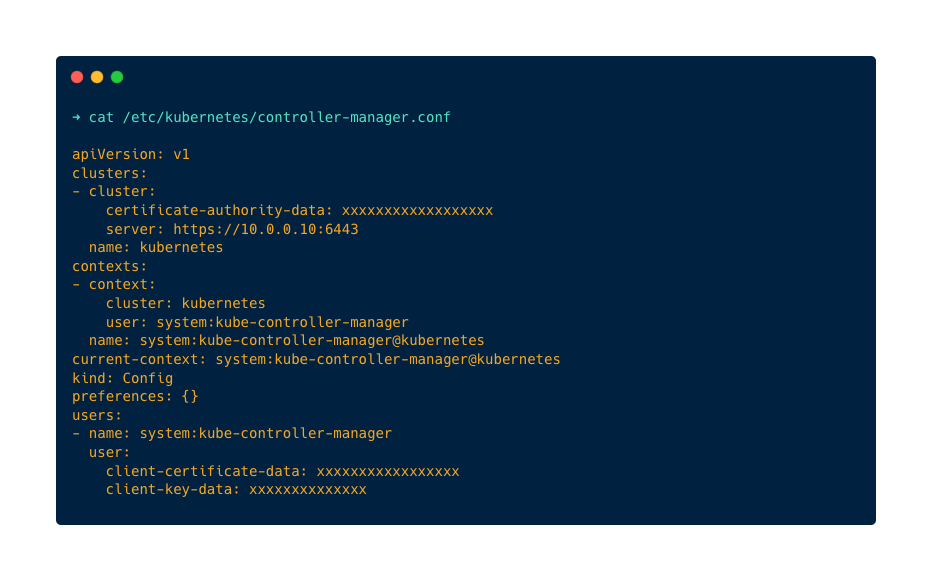
Task: Open the https://10.0.0.10:6443 server URL
Action: click(x=266, y=229)
